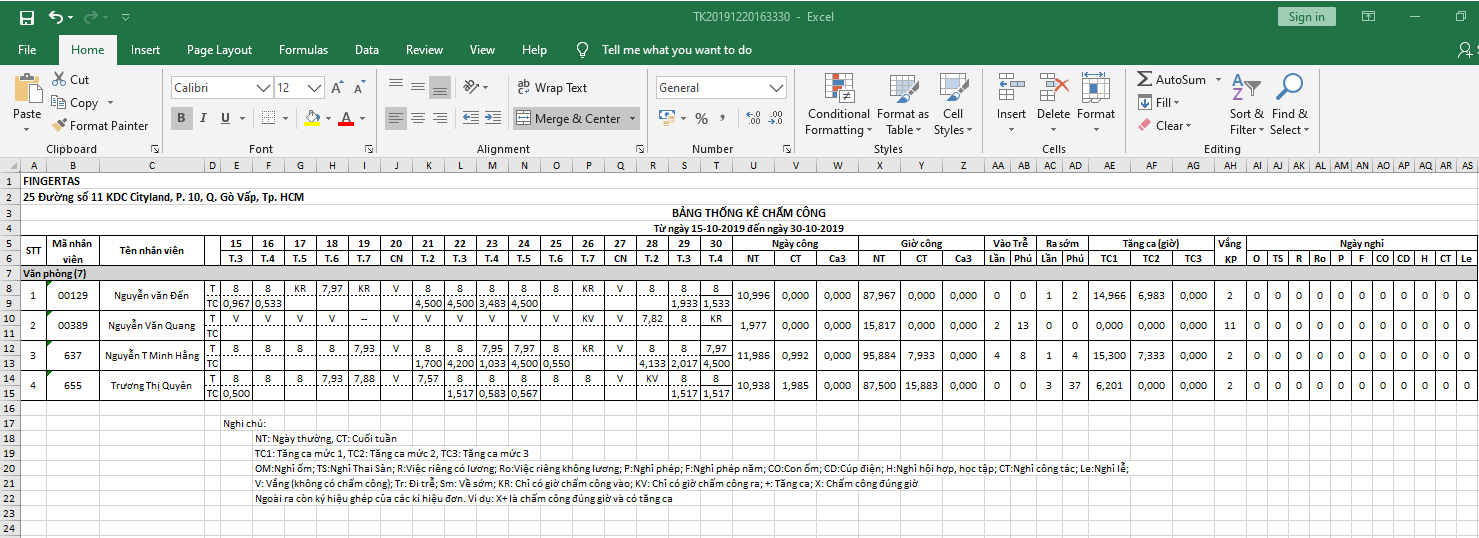Click AutoSum in the Editing group
This screenshot has width=1479, height=538.
1171,79
